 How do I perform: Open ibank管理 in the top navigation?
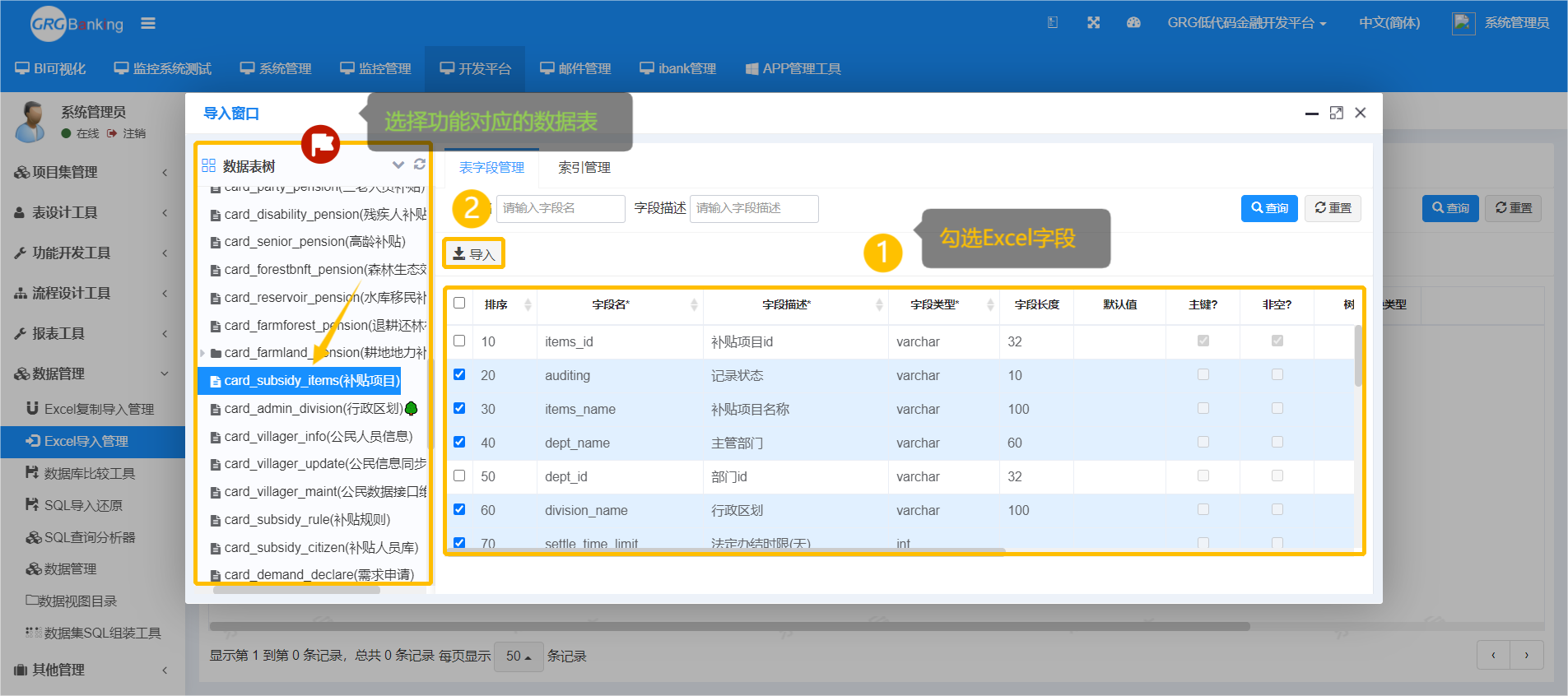(678, 68)
